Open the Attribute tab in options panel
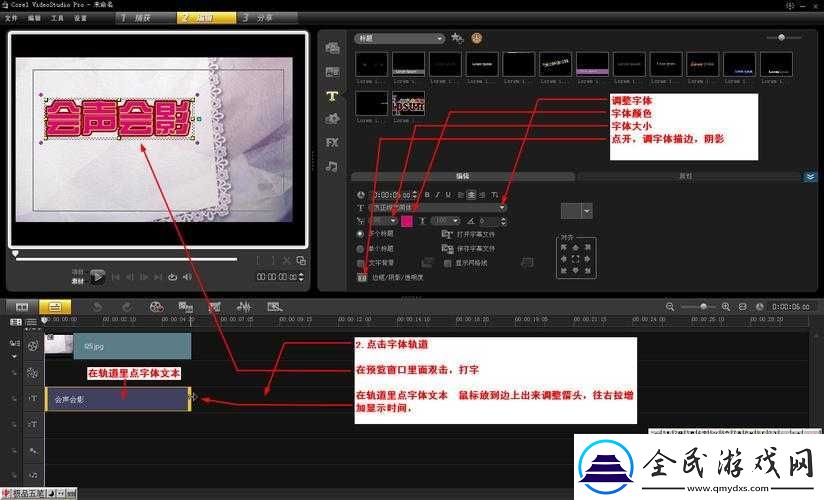 (x=686, y=176)
